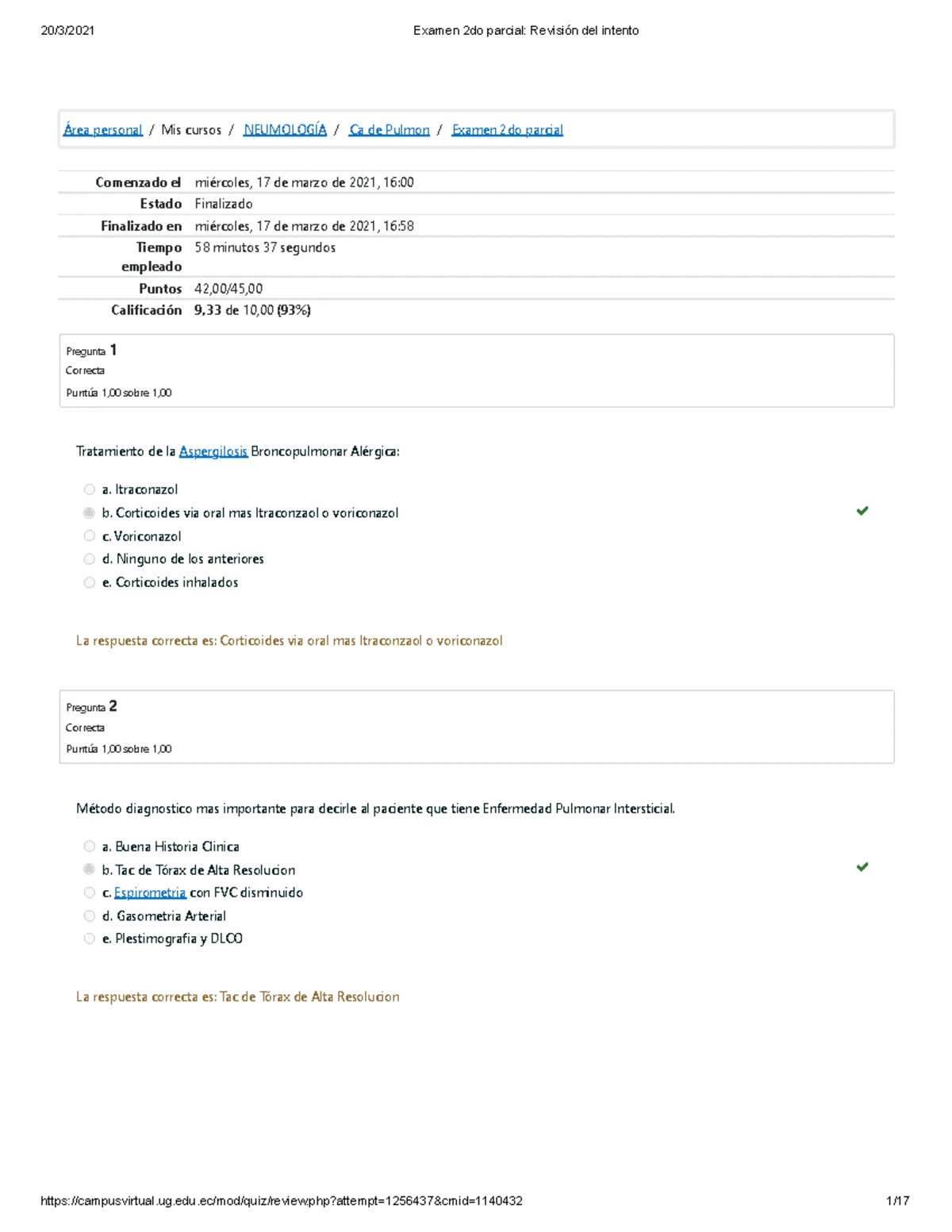
Task: Pick d. Gasometria Arterial radio button
Action: coord(90,915)
